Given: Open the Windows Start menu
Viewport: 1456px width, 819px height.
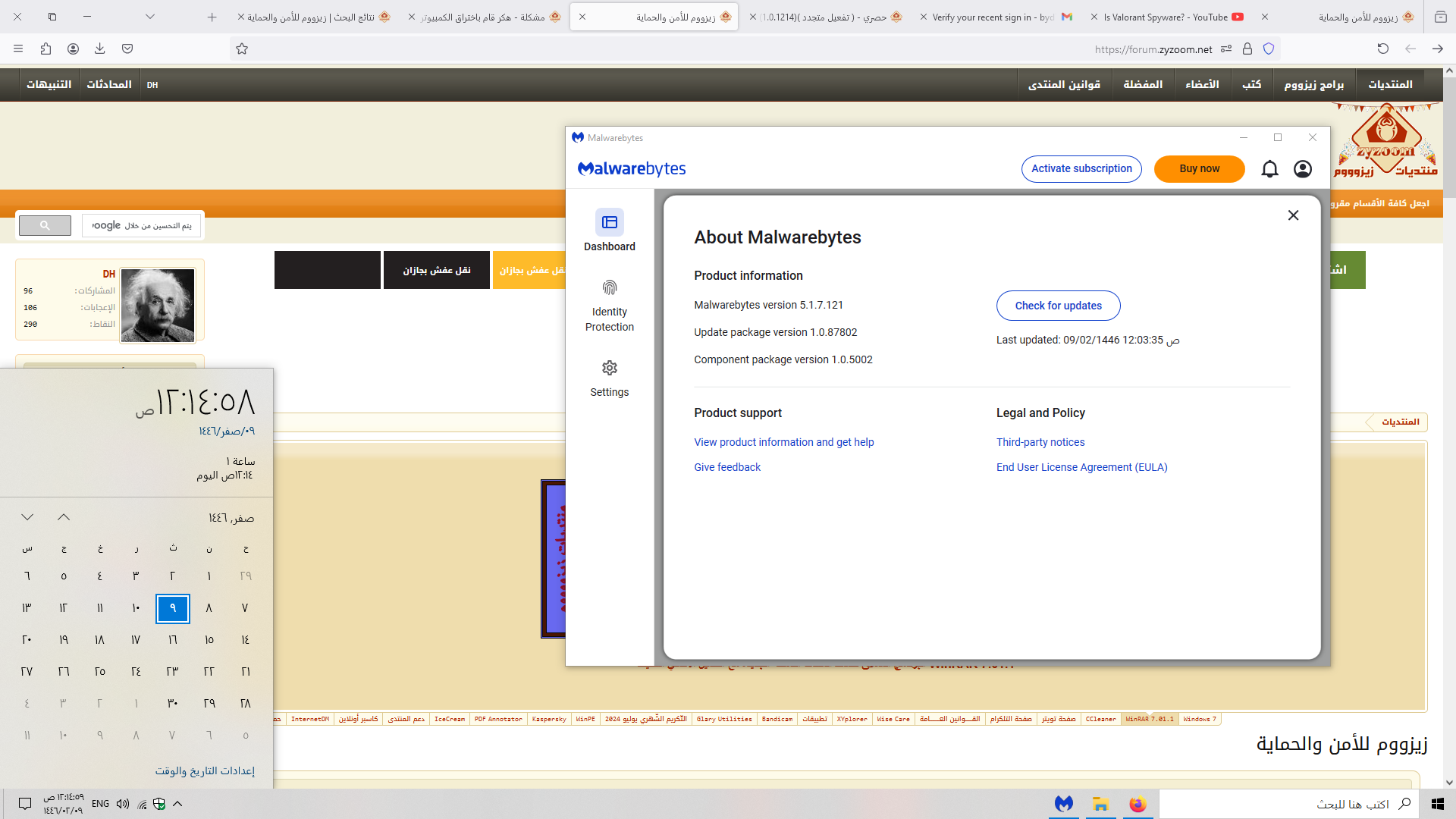Looking at the screenshot, I should click(1437, 804).
